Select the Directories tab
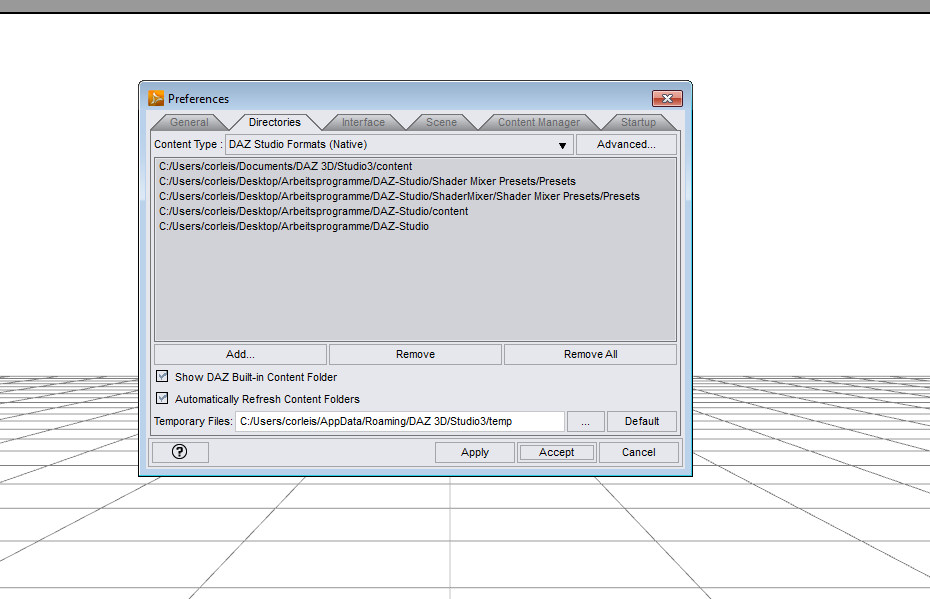 (275, 122)
